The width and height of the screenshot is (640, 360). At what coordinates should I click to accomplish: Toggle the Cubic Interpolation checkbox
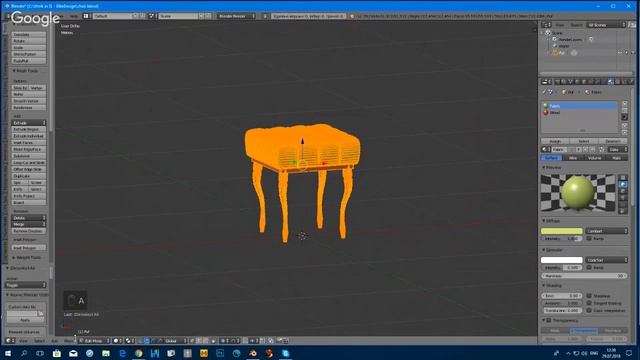[589, 310]
